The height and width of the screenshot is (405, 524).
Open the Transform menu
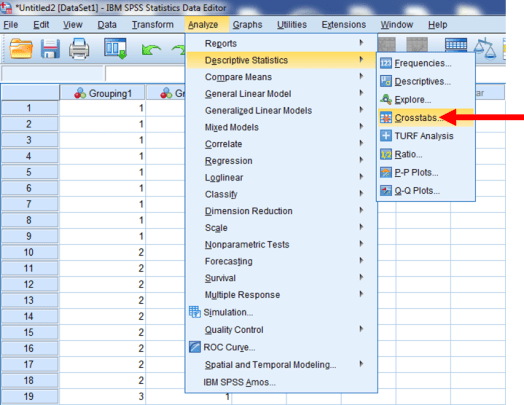coord(153,25)
